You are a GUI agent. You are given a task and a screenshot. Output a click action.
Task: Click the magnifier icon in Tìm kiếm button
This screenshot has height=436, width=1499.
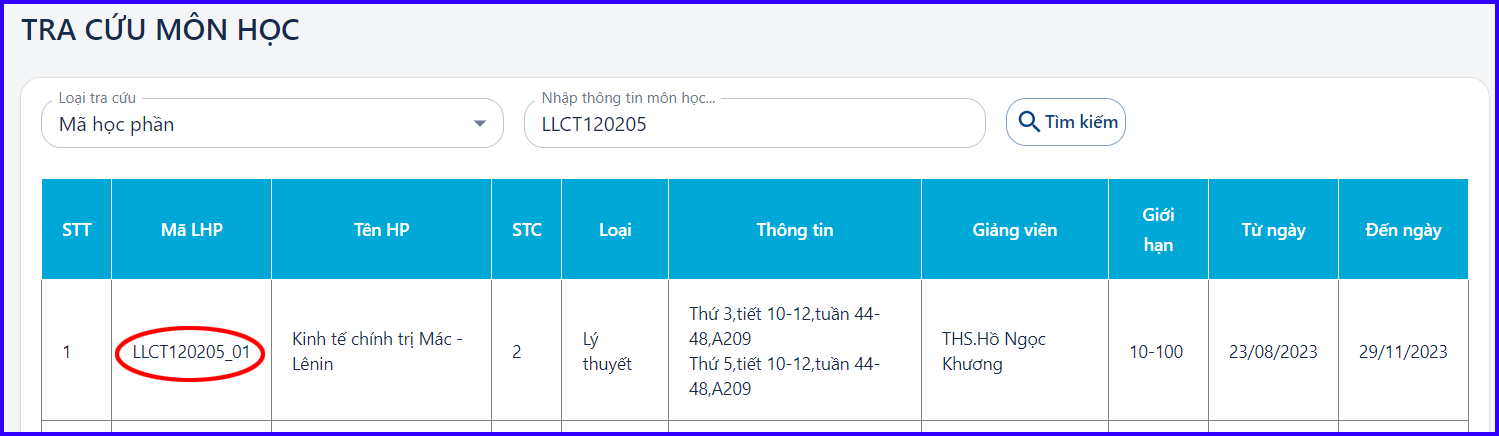coord(1029,122)
